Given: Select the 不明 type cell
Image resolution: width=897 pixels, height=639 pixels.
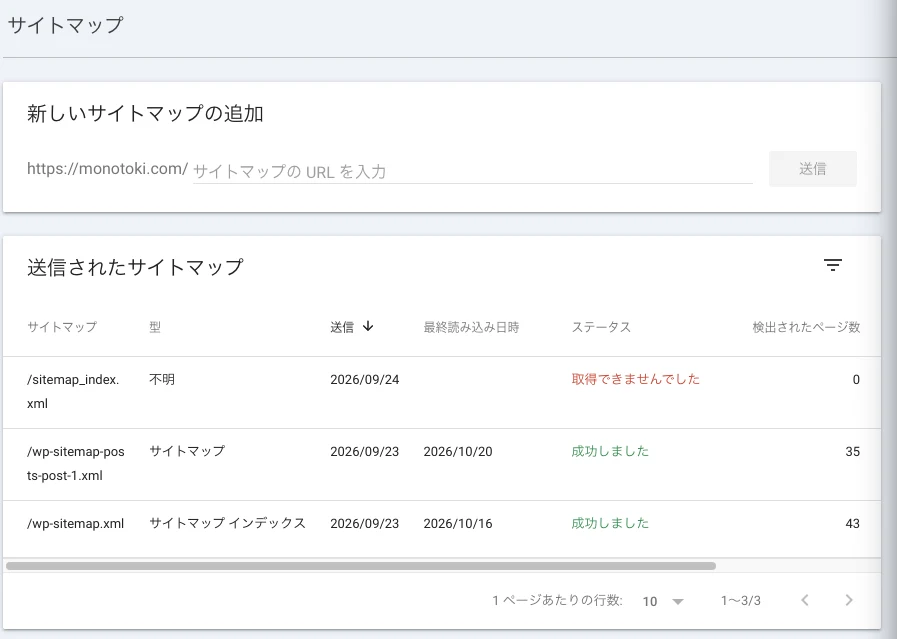Looking at the screenshot, I should tap(162, 379).
